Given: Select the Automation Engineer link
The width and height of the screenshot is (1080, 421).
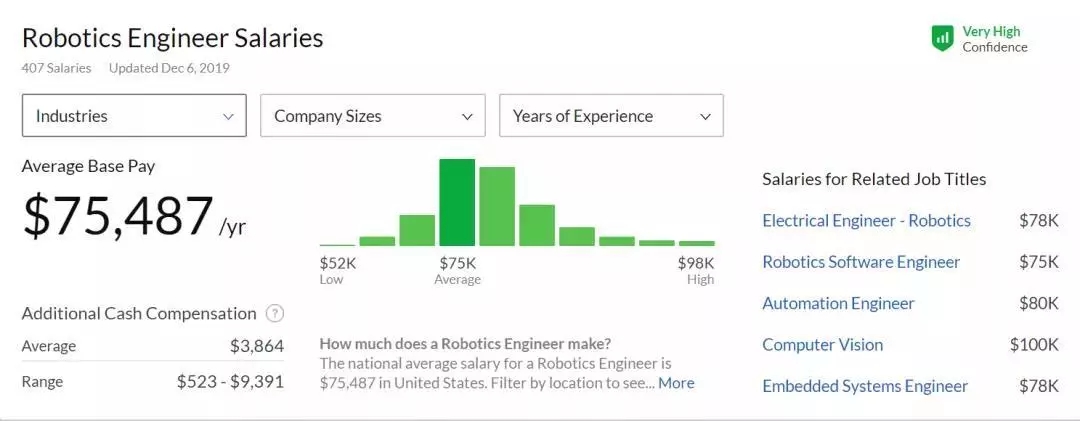Looking at the screenshot, I should (x=838, y=303).
